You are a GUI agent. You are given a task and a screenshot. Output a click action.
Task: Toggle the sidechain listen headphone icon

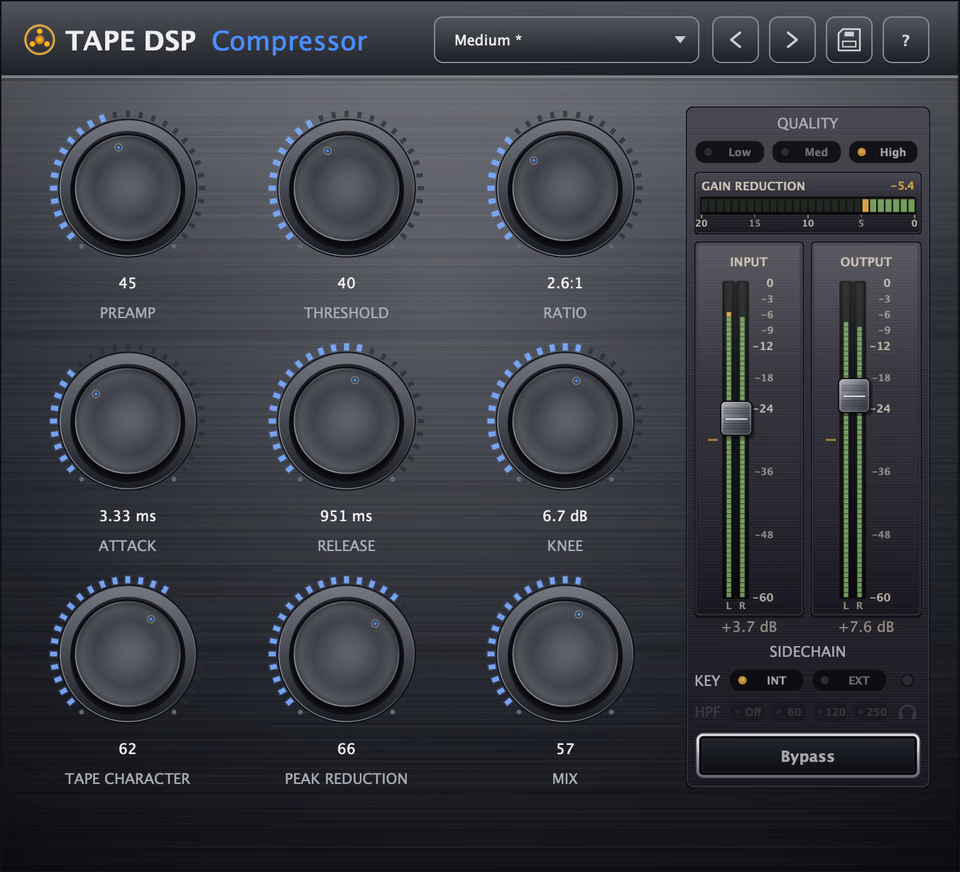907,712
